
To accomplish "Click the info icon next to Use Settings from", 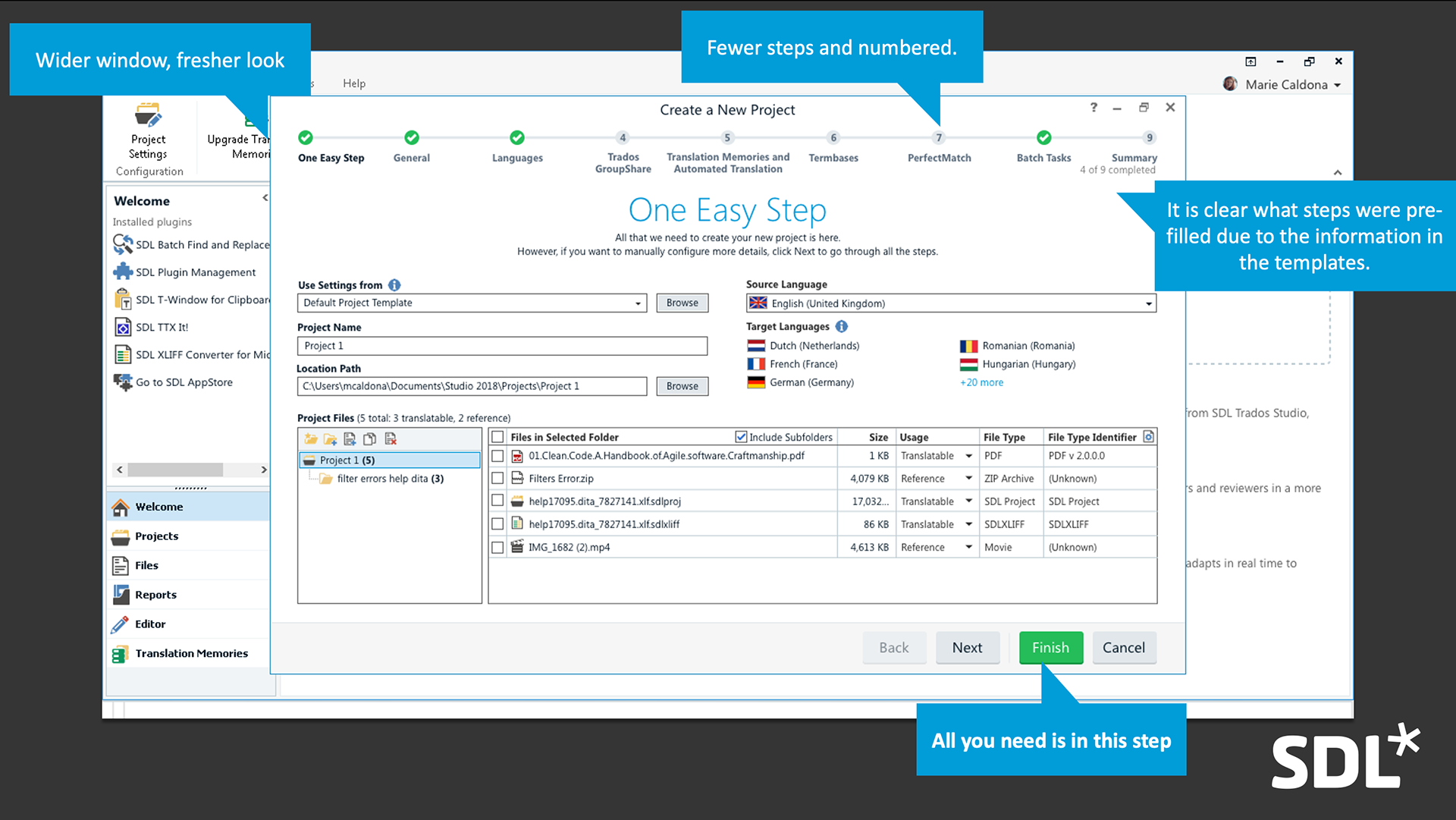I will 394,285.
